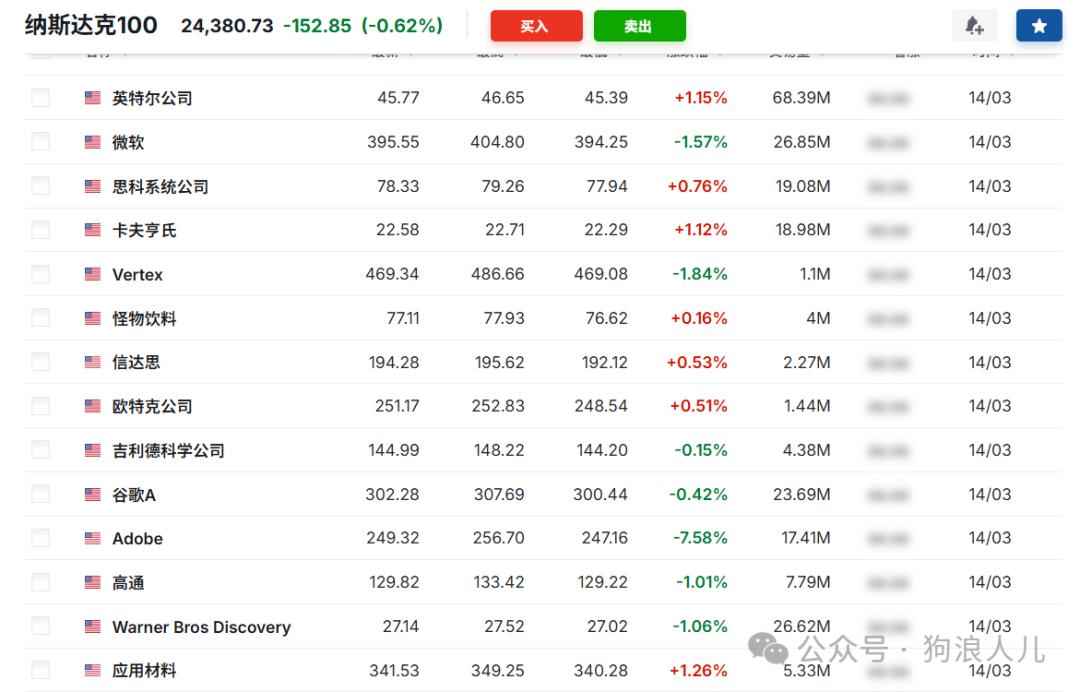The width and height of the screenshot is (1080, 692).
Task: Click 微软 last price 395.55
Action: pos(393,142)
